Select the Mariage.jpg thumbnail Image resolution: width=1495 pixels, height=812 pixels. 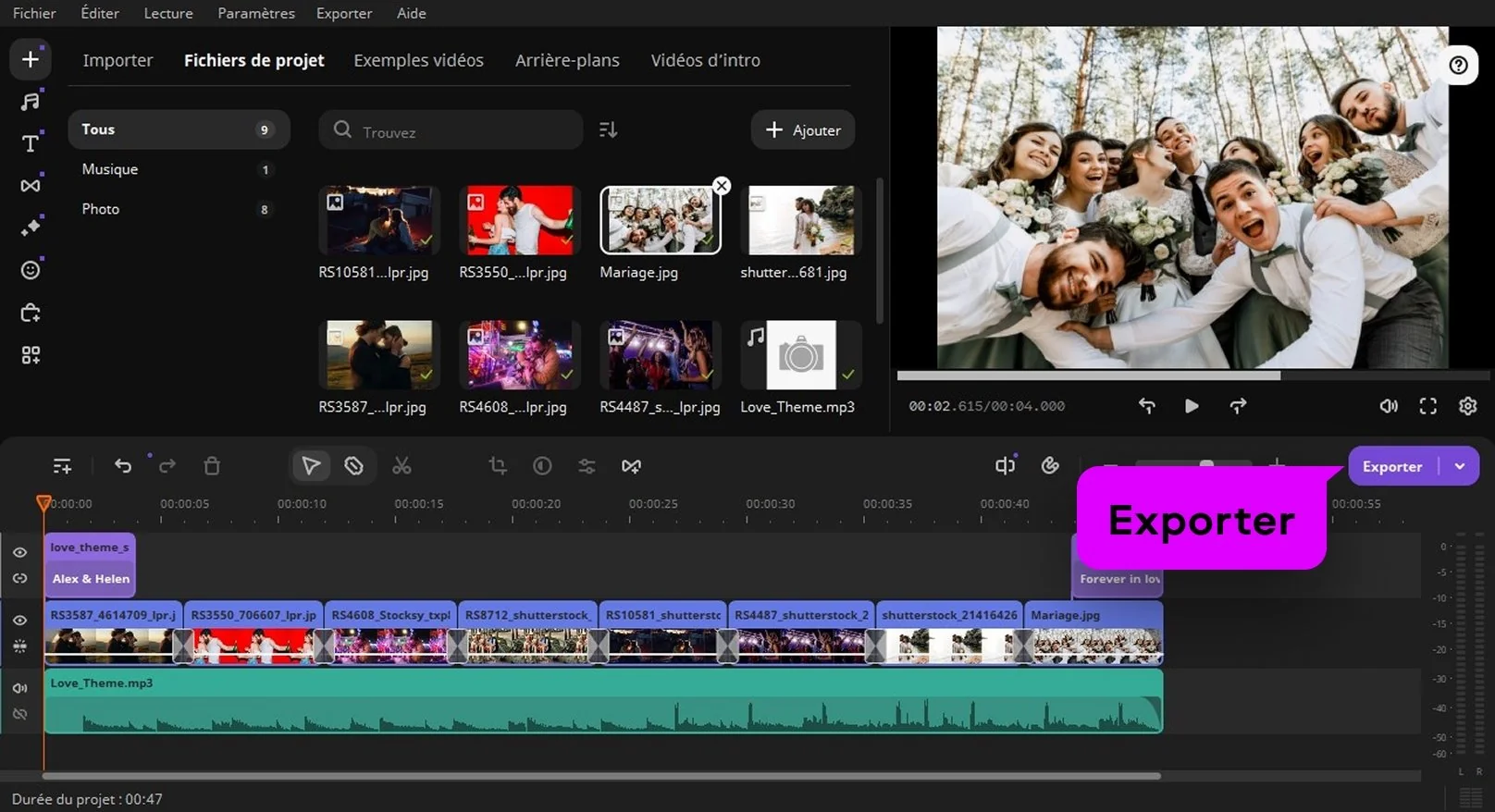[660, 221]
